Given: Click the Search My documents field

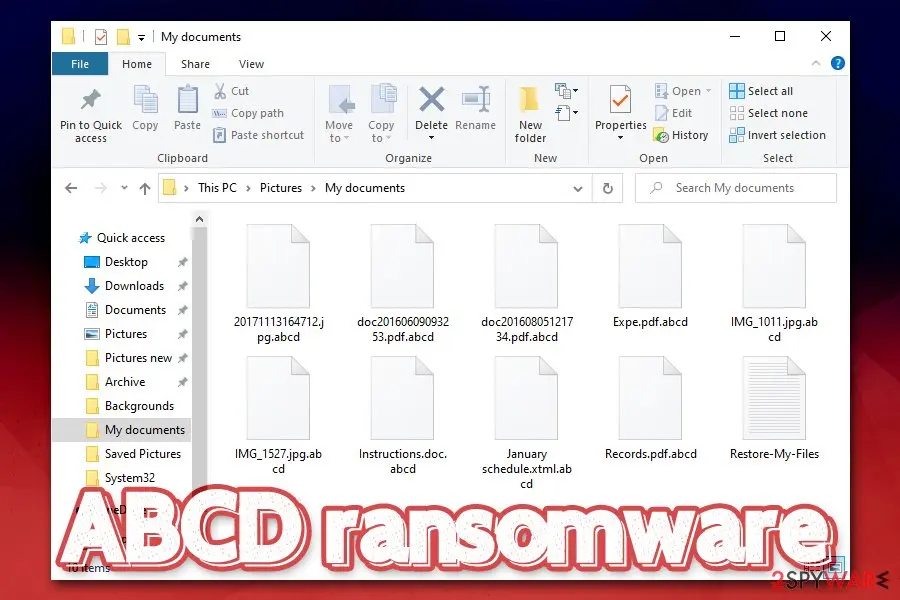Looking at the screenshot, I should pyautogui.click(x=735, y=188).
